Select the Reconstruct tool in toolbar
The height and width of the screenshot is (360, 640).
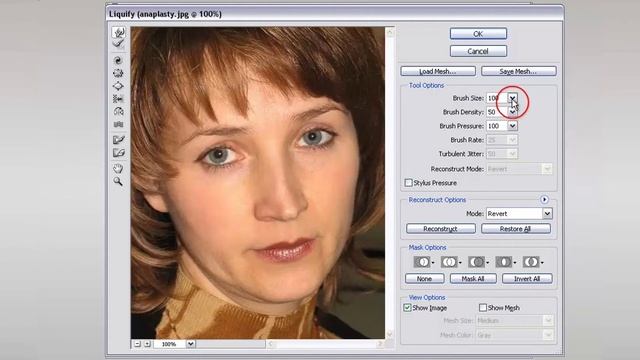[118, 44]
